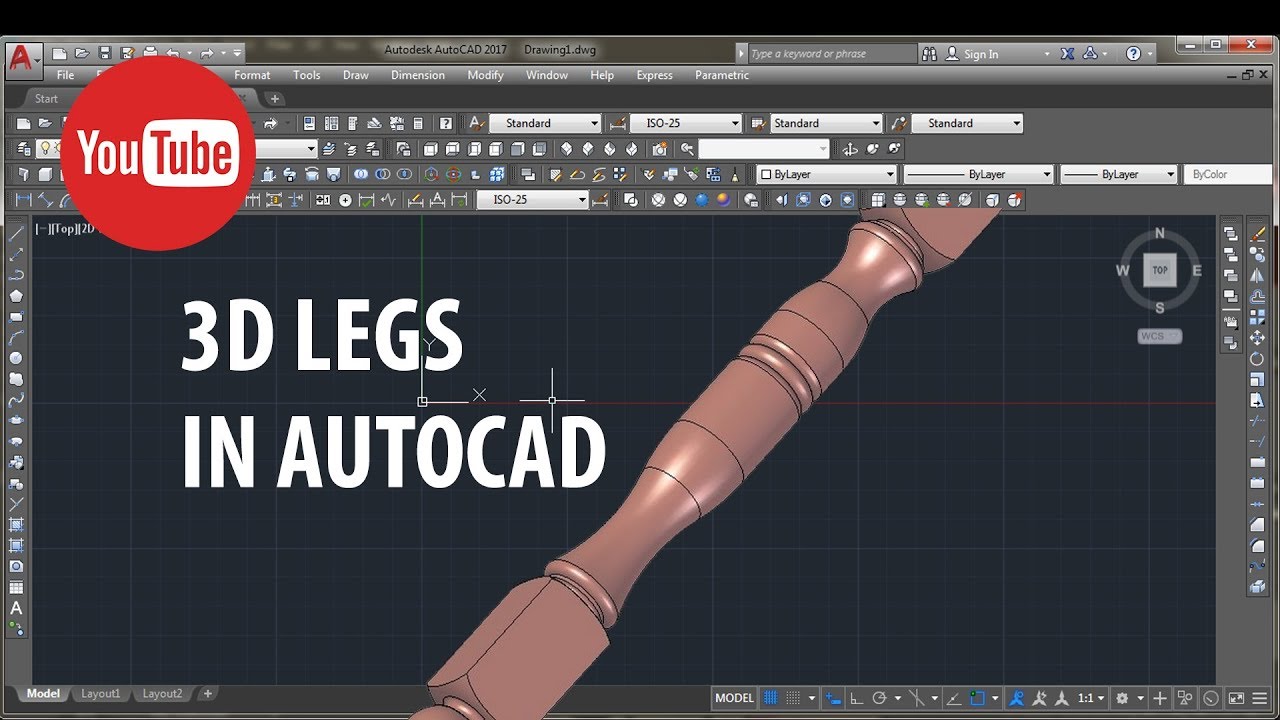Switch to the Start drawing tab

(46, 99)
